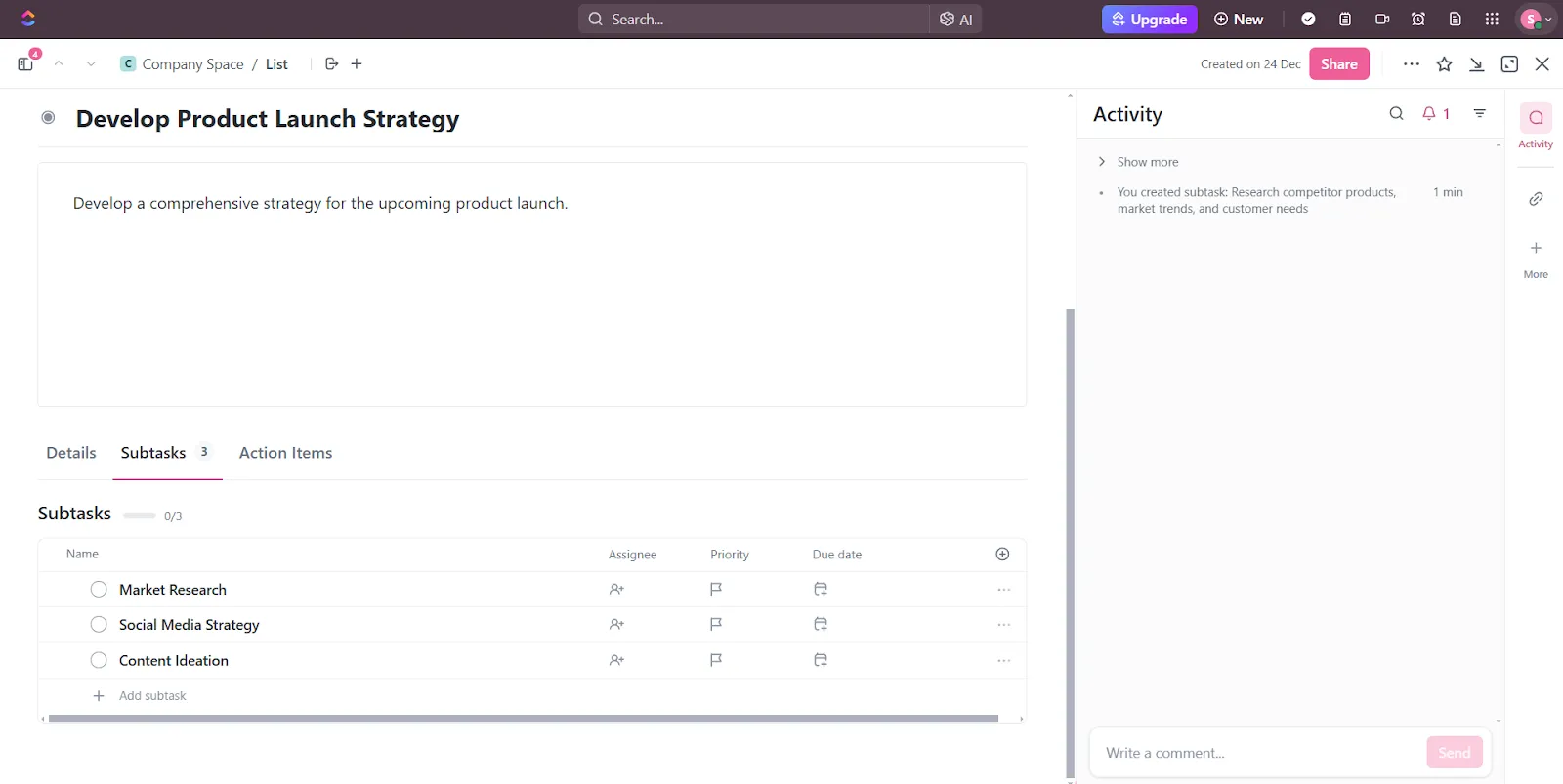This screenshot has width=1563, height=784.
Task: Click the task pane vertical scrollbar
Action: point(1071,543)
